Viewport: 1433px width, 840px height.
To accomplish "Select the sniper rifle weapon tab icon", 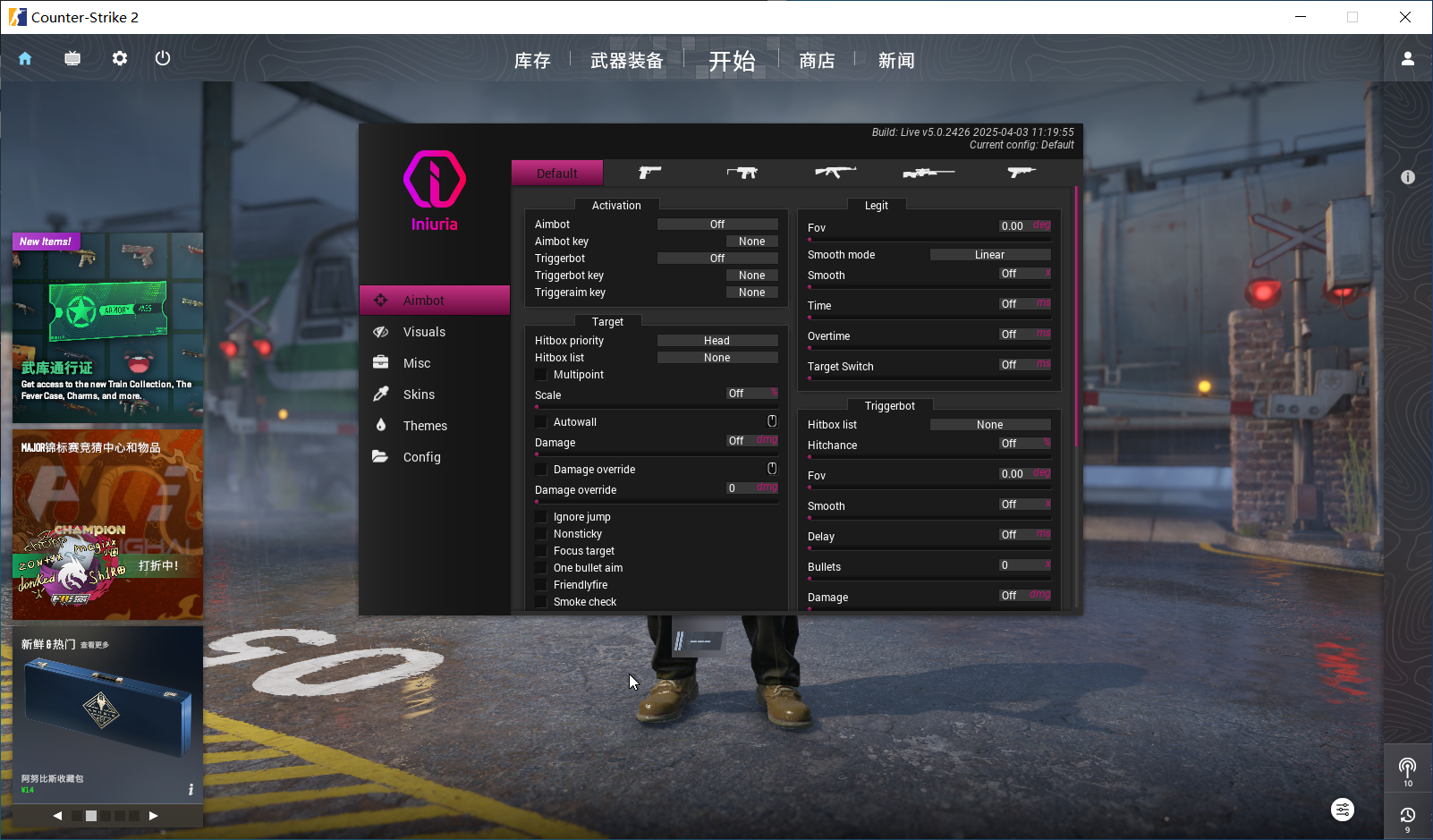I will (928, 173).
